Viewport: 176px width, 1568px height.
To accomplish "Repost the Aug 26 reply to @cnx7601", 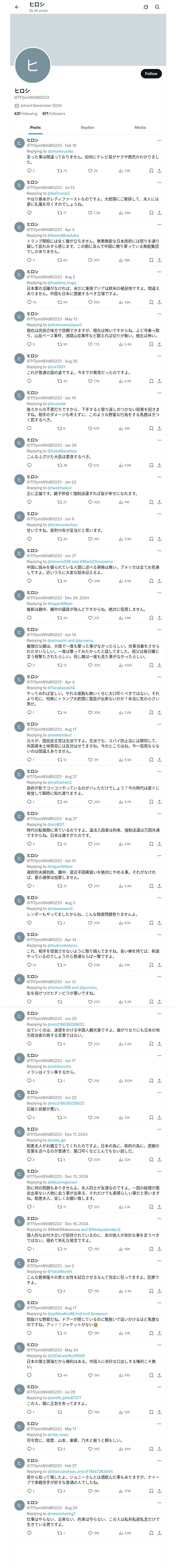I will (x=59, y=381).
